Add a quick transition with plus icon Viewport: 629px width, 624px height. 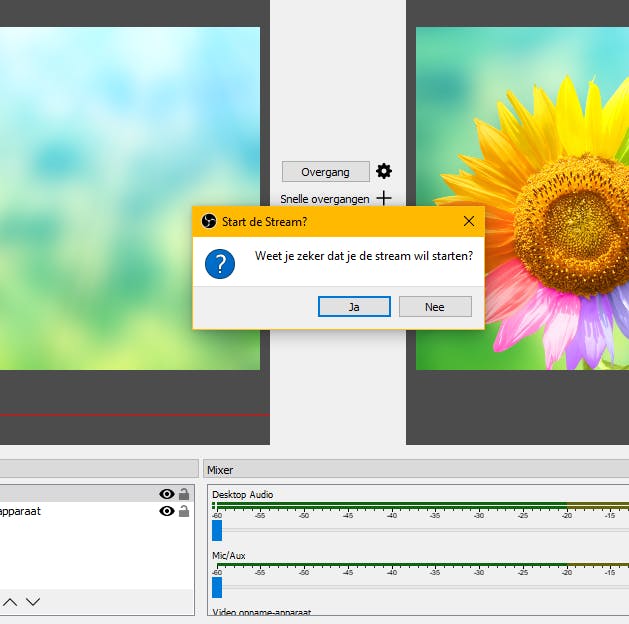tap(384, 198)
